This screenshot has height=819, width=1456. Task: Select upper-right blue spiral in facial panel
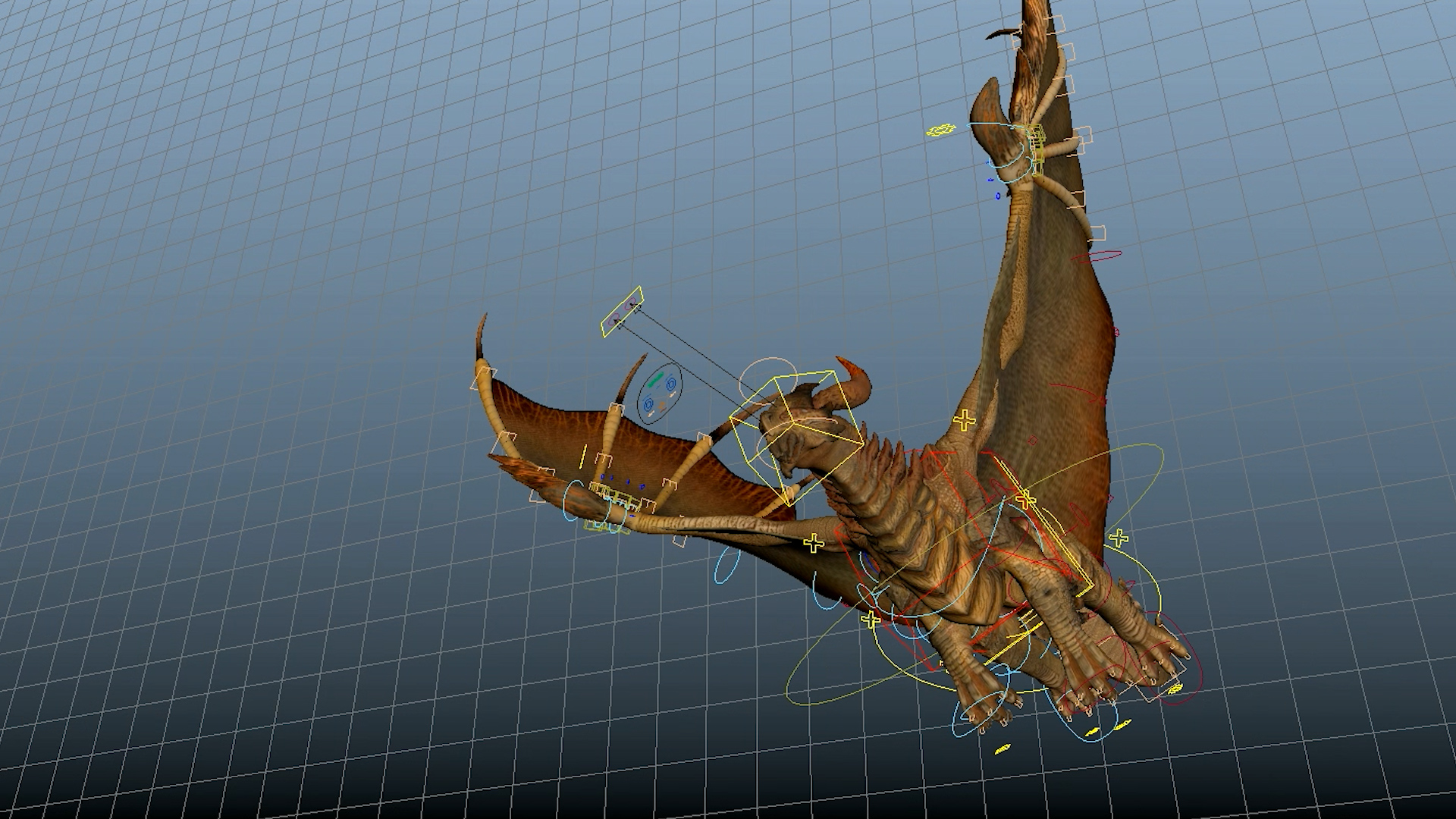point(670,386)
